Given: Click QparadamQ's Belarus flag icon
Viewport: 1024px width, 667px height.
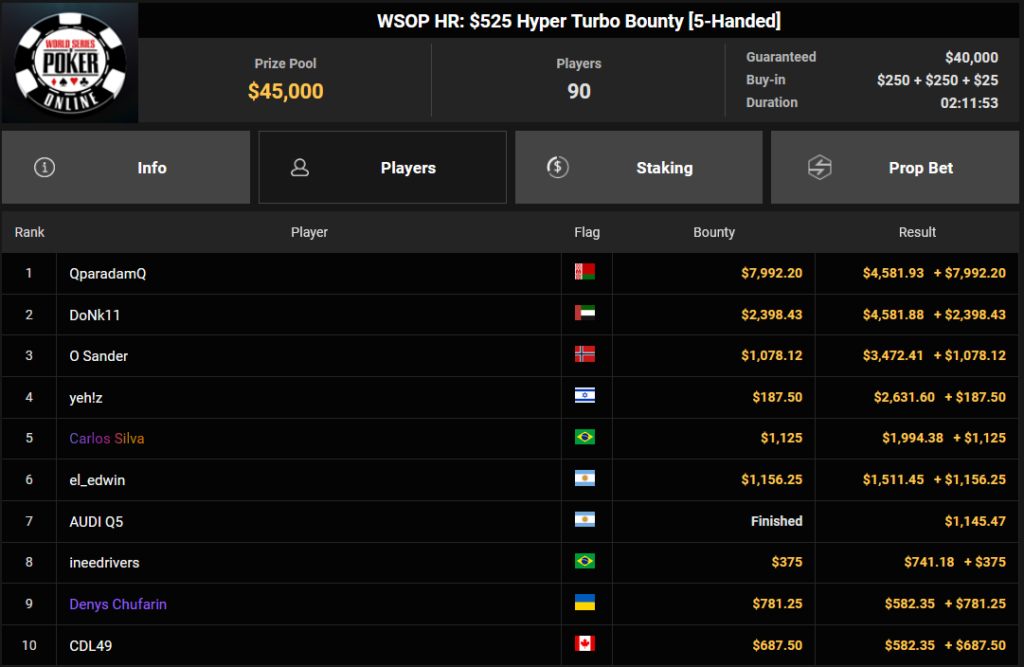Looking at the screenshot, I should [584, 272].
